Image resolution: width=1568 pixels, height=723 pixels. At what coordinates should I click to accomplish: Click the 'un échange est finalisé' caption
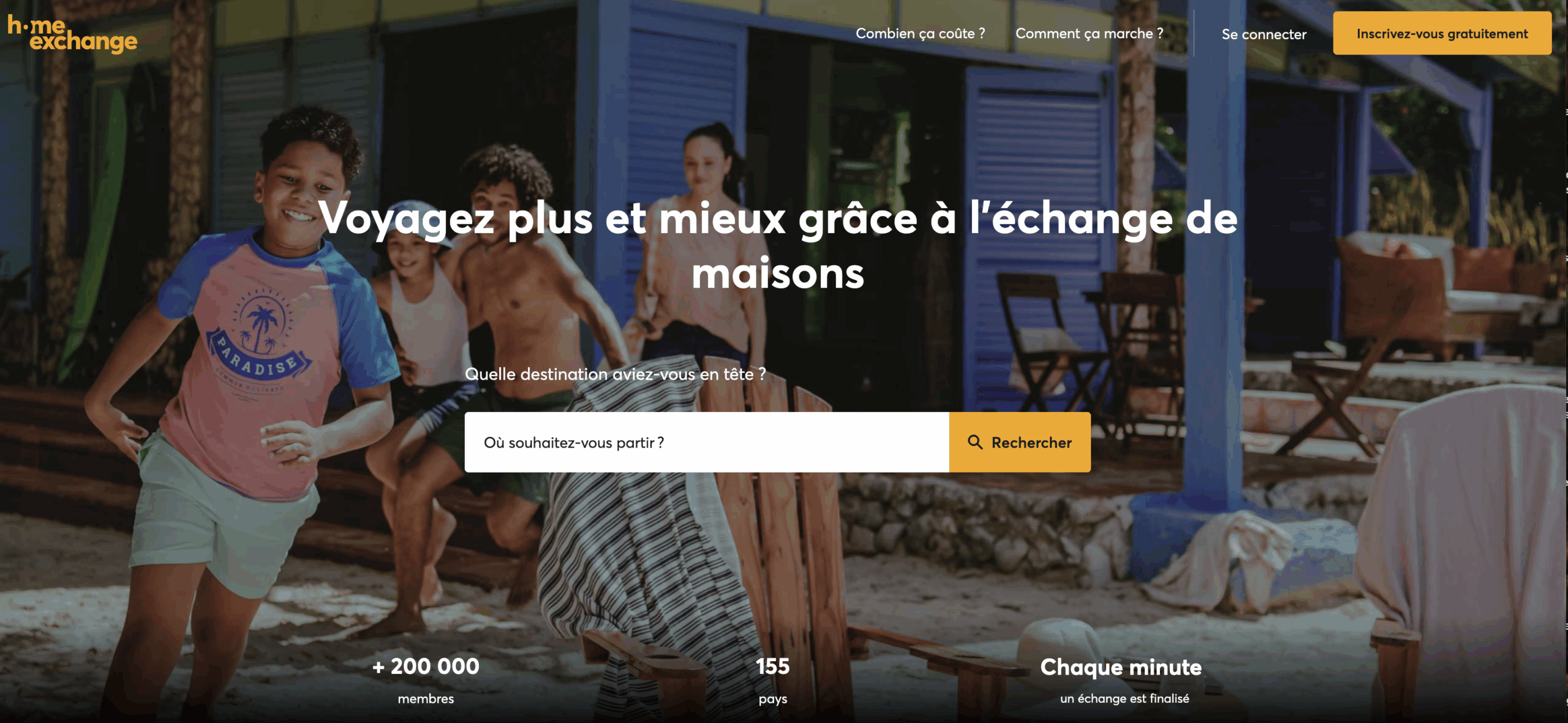1125,699
